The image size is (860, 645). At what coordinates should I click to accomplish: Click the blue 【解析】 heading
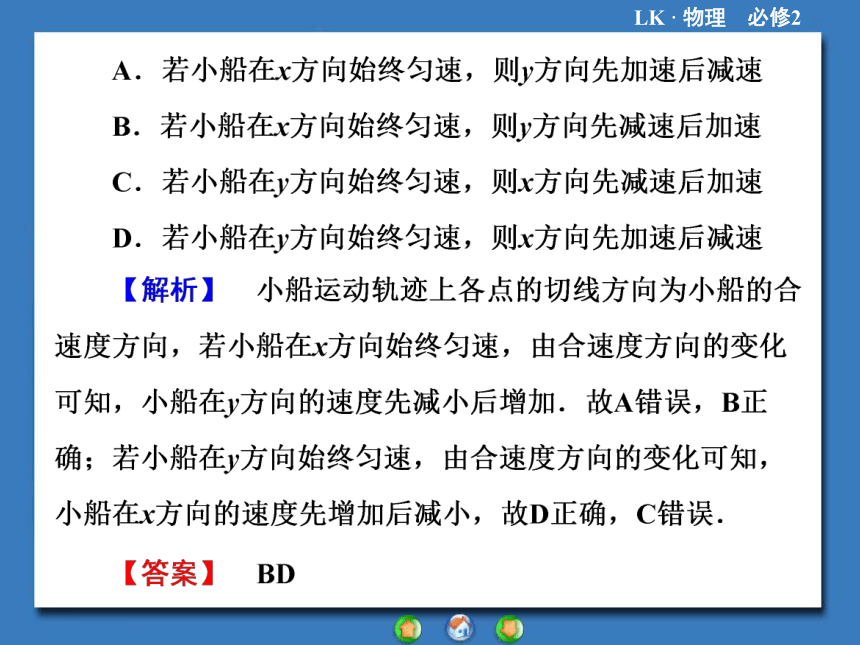[169, 290]
